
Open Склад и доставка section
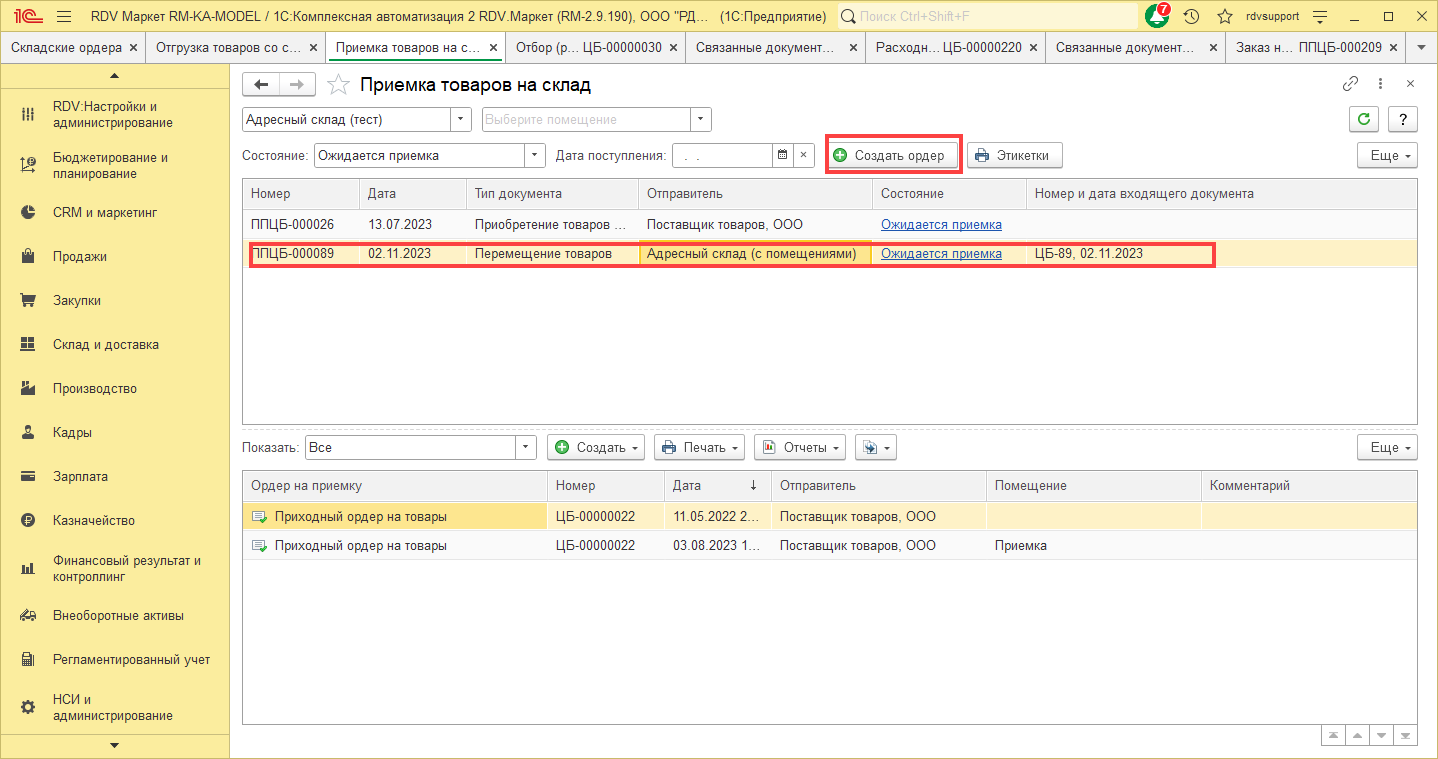[105, 345]
